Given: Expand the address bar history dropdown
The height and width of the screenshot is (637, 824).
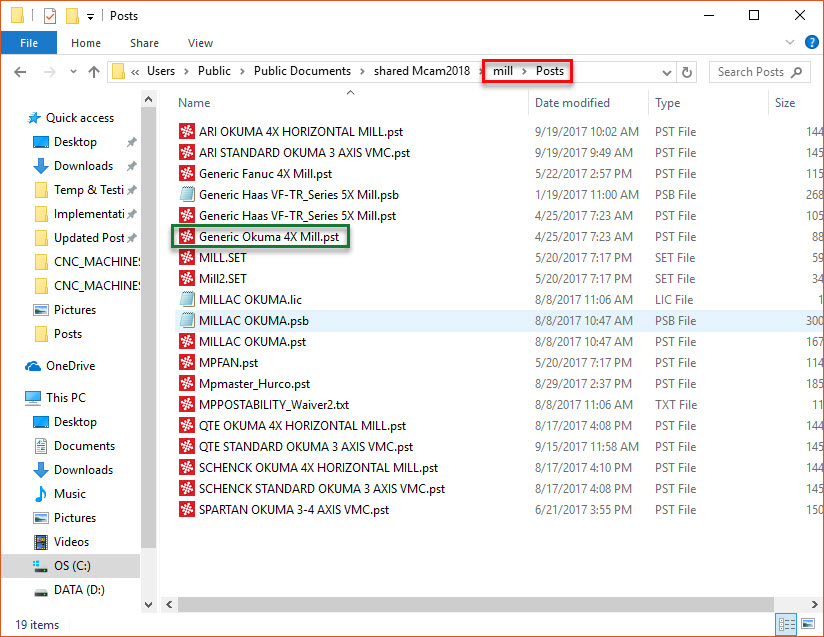Looking at the screenshot, I should (666, 73).
